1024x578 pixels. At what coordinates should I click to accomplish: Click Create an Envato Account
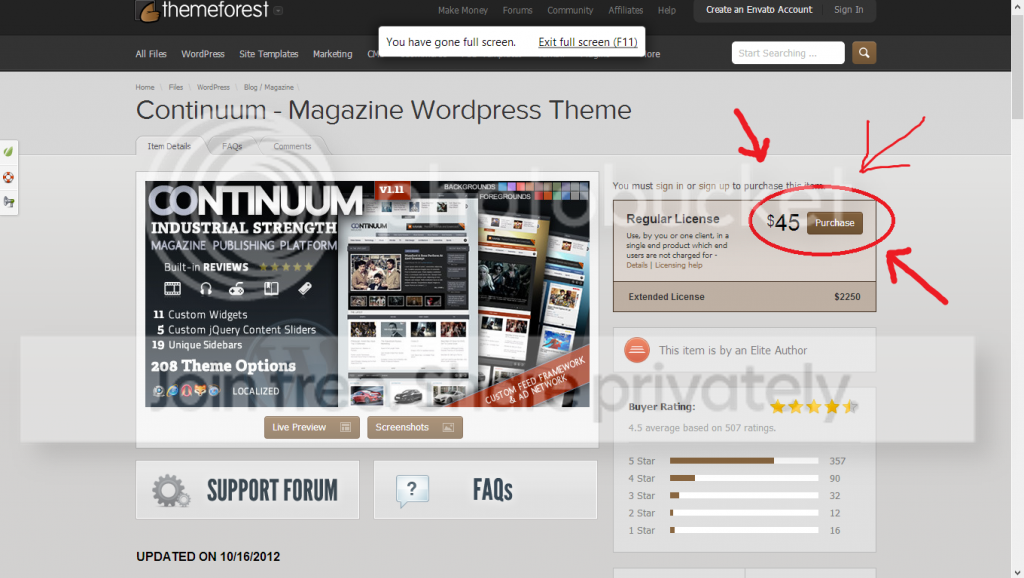(759, 10)
